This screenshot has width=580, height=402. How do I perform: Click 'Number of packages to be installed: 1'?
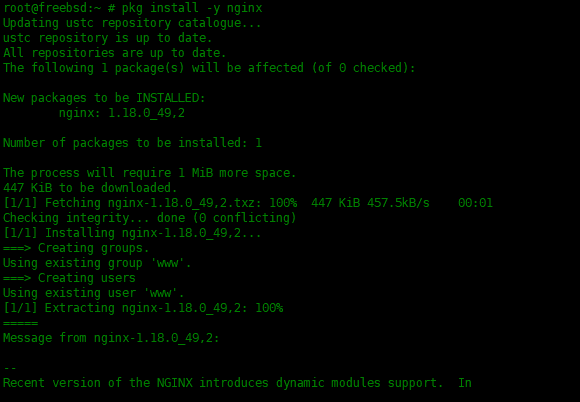pos(132,143)
